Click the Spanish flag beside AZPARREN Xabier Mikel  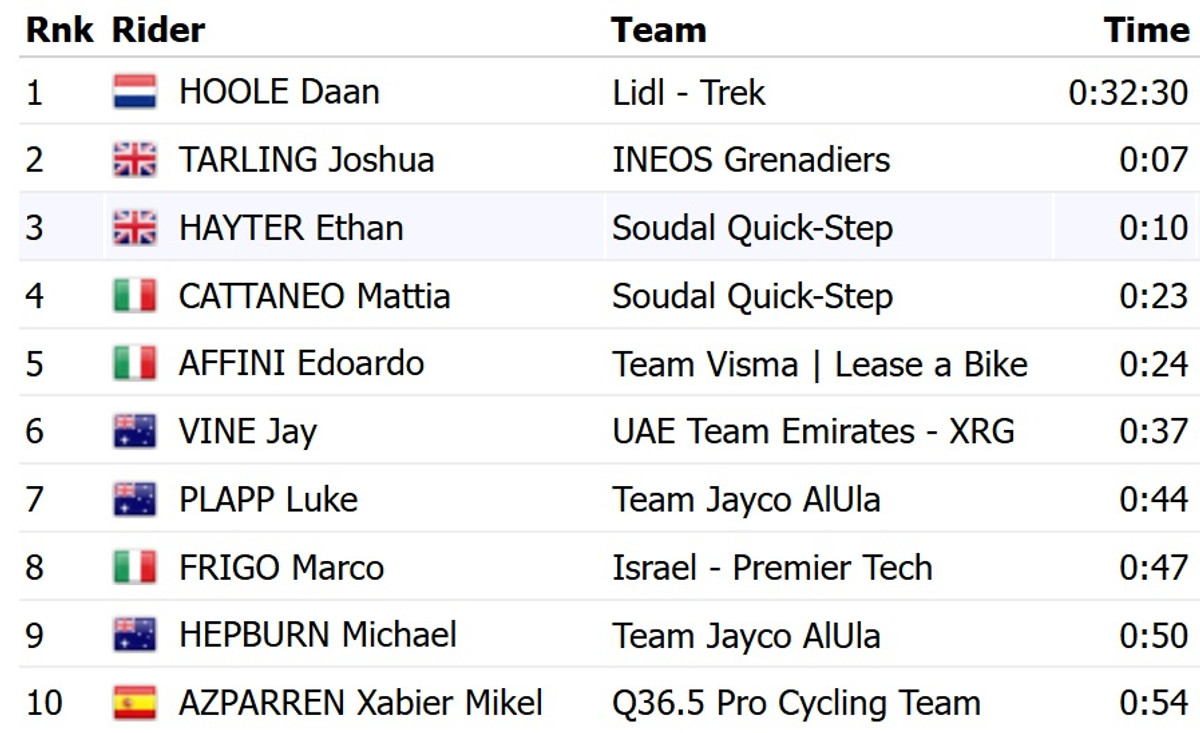coord(134,703)
